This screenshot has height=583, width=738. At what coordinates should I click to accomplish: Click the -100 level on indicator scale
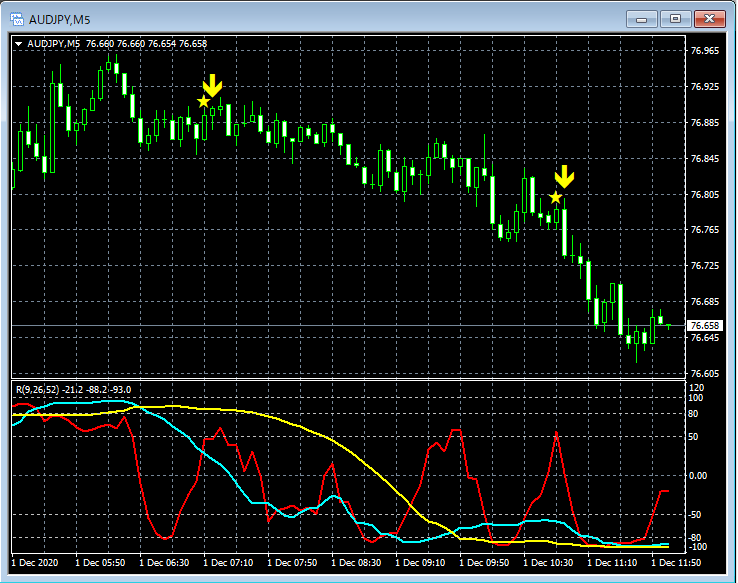click(x=698, y=547)
